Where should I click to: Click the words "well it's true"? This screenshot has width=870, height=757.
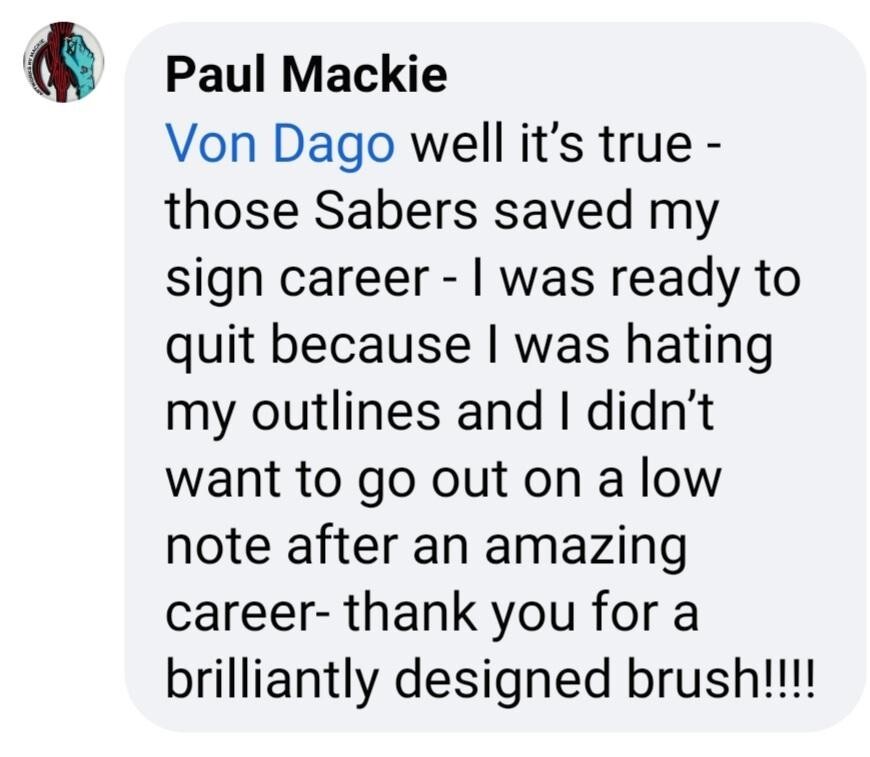[552, 144]
